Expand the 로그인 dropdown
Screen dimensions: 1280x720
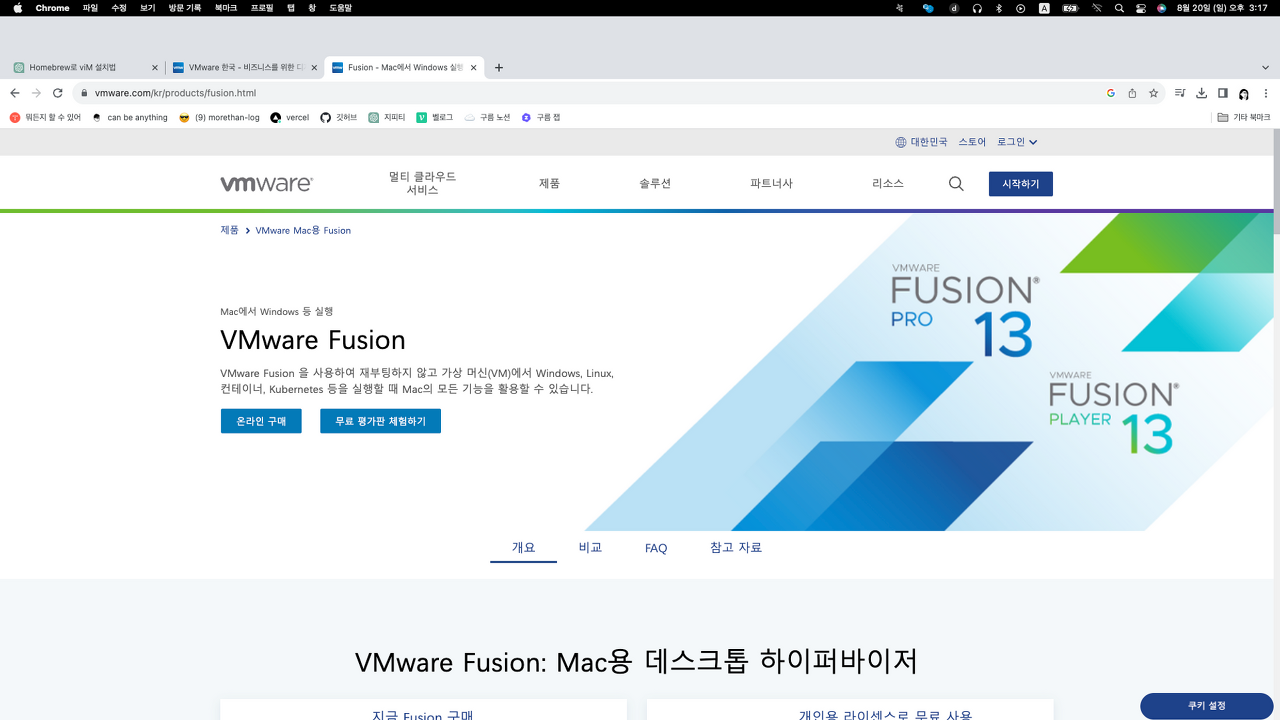click(x=1017, y=142)
